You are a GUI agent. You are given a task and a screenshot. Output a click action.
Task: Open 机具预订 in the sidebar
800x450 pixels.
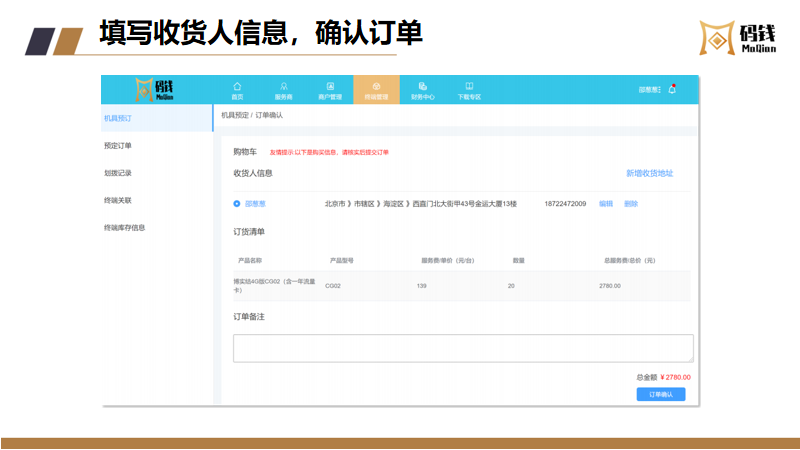(118, 119)
